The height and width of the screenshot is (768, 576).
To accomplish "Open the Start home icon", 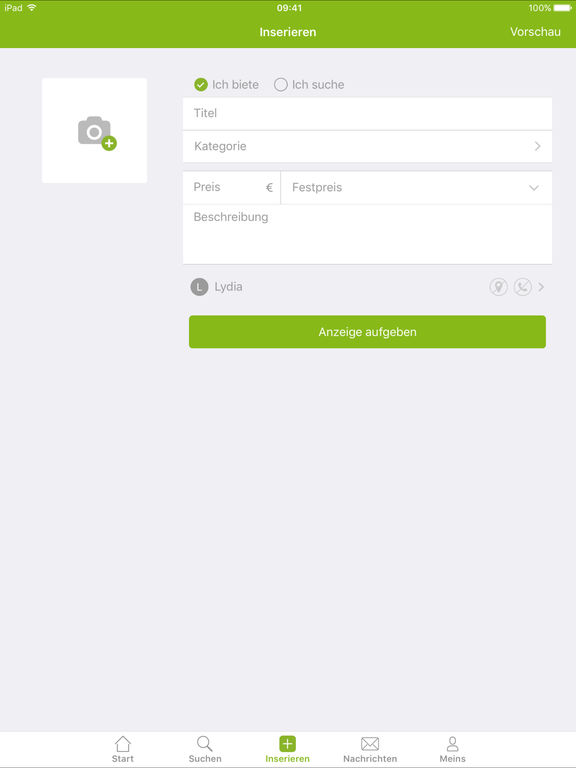I will coord(122,744).
